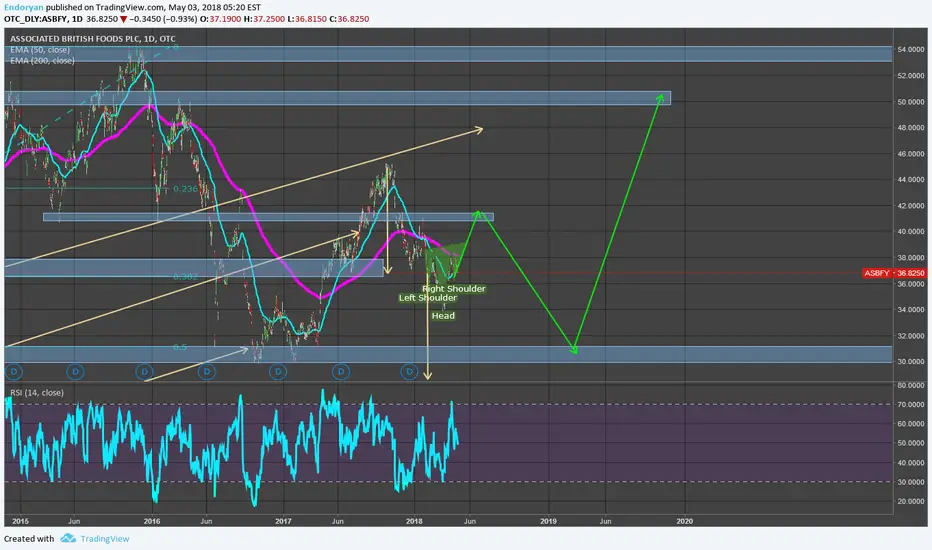Click the 0.236 Fibonacci level label
The width and height of the screenshot is (932, 550).
[185, 189]
